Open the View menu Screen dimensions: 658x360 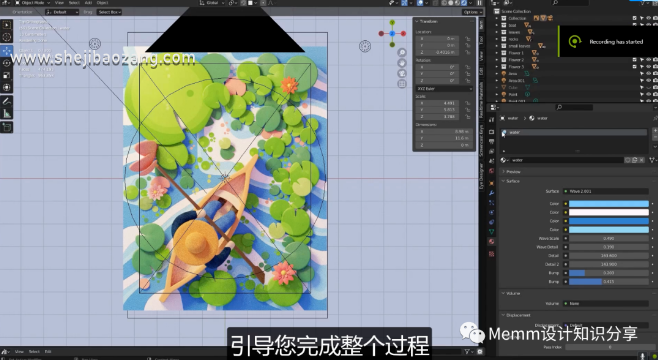[60, 3]
